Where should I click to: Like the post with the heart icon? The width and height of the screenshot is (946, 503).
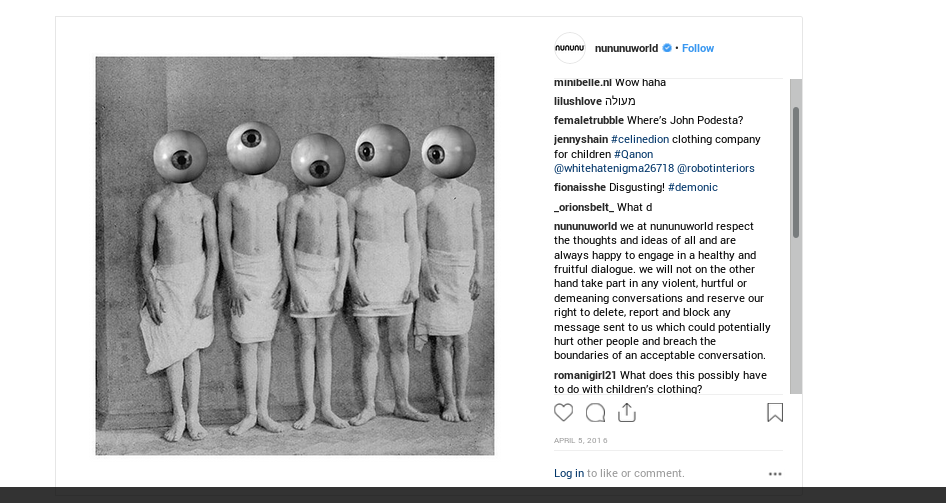coord(563,413)
